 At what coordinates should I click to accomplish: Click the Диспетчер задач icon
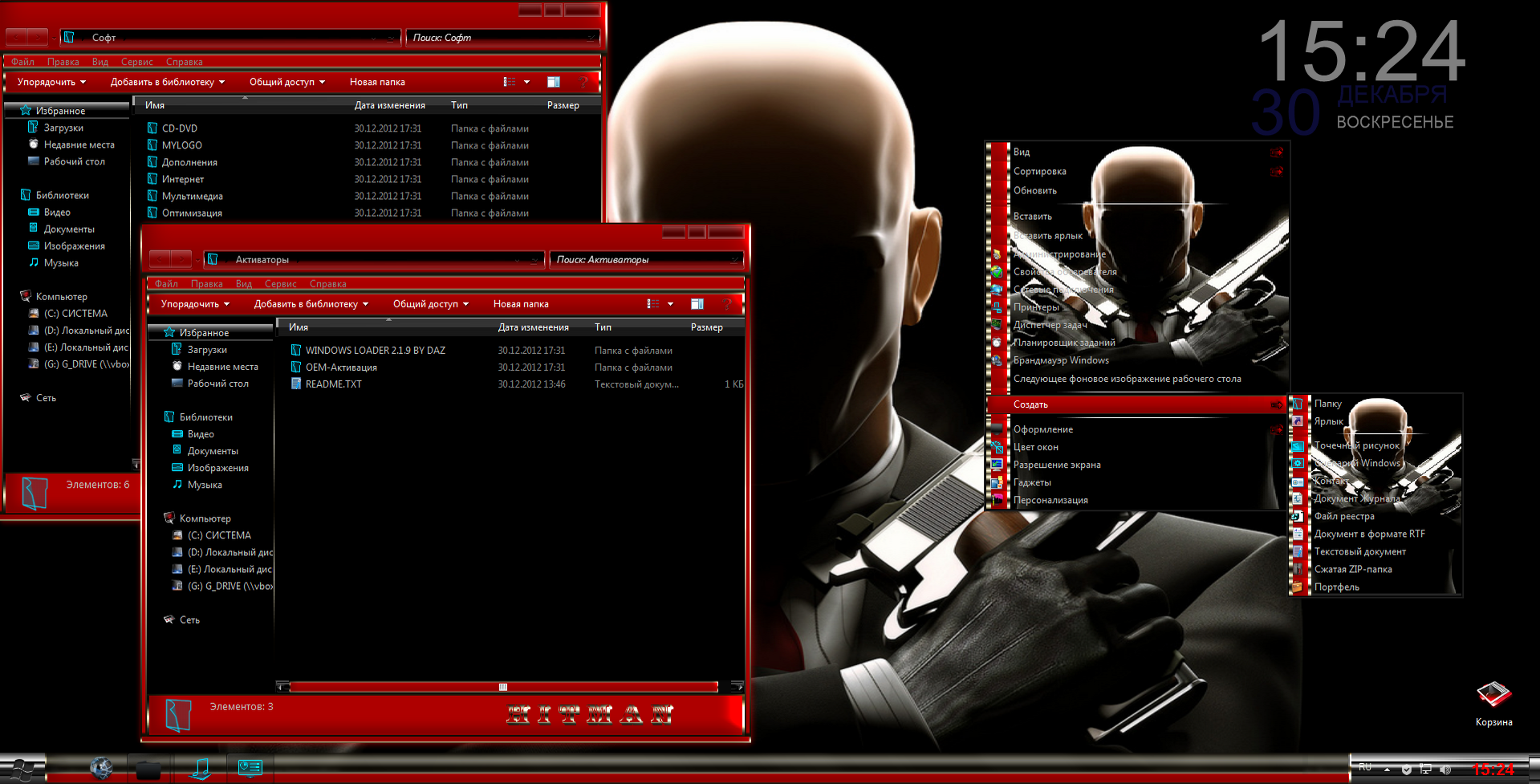[x=997, y=325]
